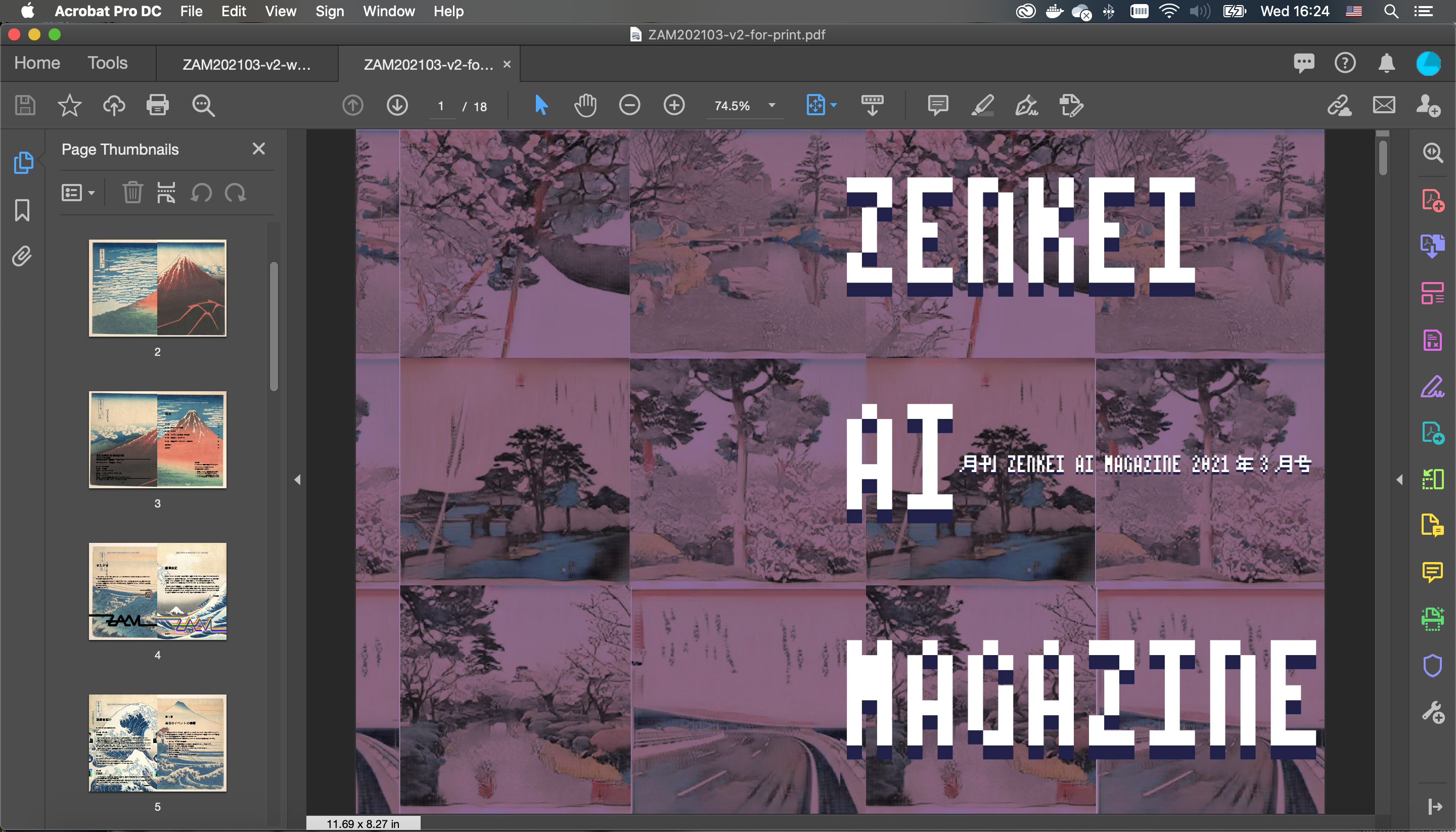Open Find text magnifier icon
Screen dimensions: 1456x832
point(203,106)
